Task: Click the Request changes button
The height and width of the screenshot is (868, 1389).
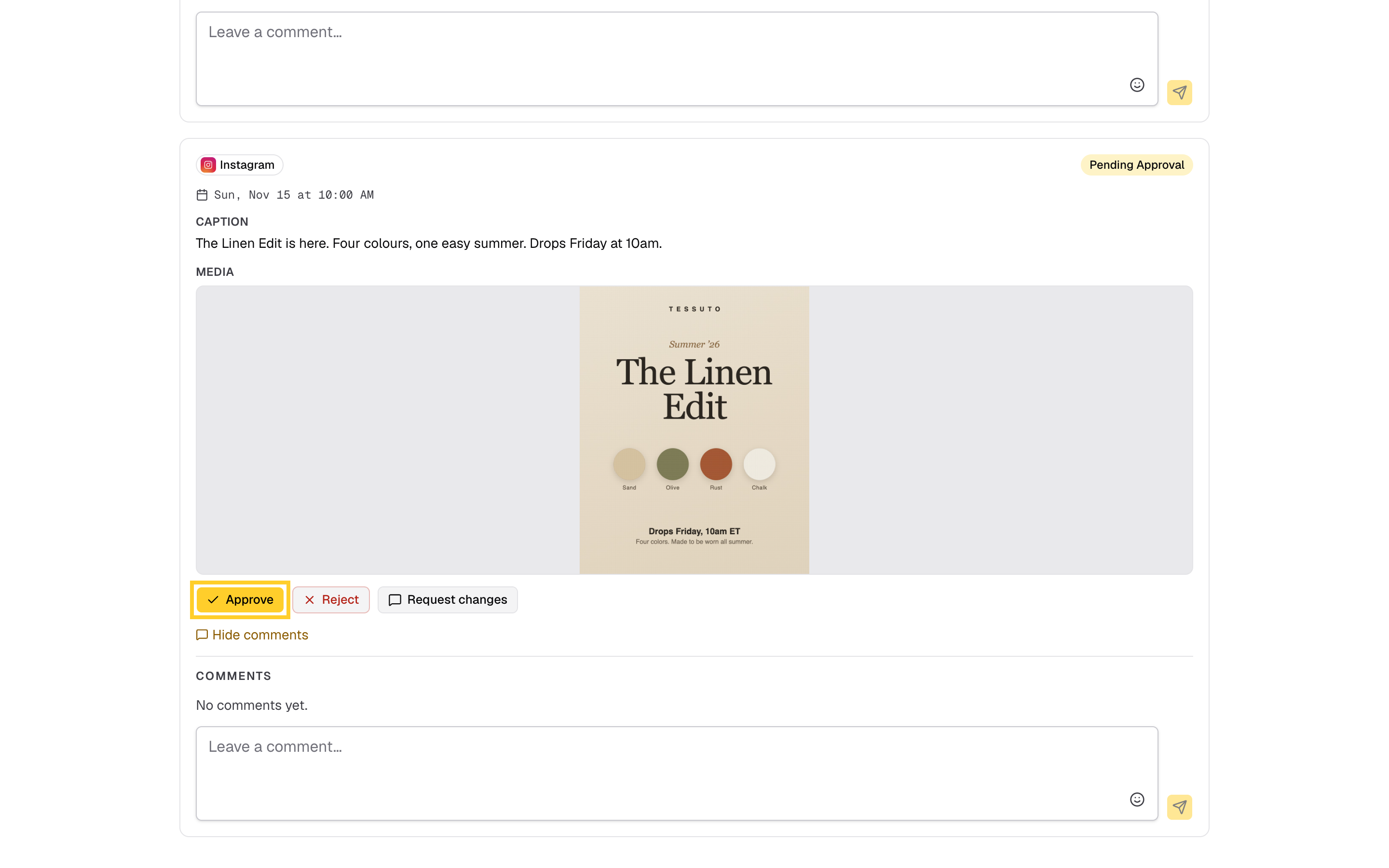Action: pyautogui.click(x=448, y=599)
